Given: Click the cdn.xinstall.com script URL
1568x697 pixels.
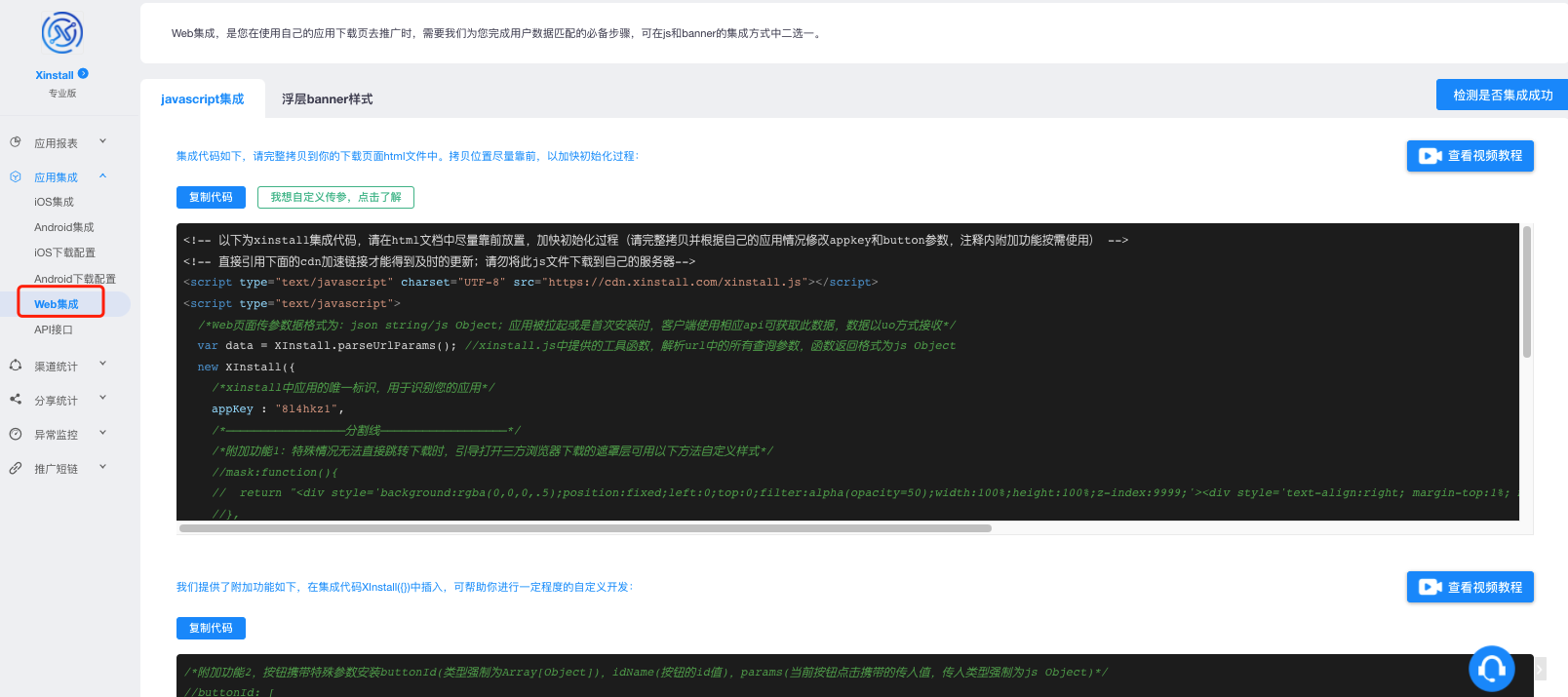Looking at the screenshot, I should coord(675,283).
